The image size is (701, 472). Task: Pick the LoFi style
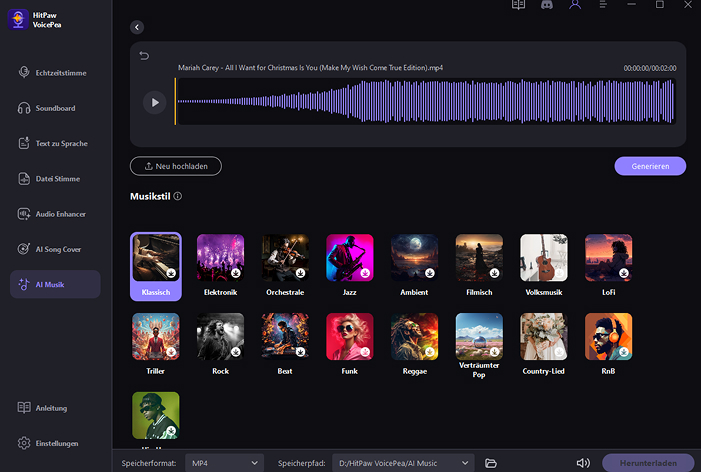coord(608,266)
